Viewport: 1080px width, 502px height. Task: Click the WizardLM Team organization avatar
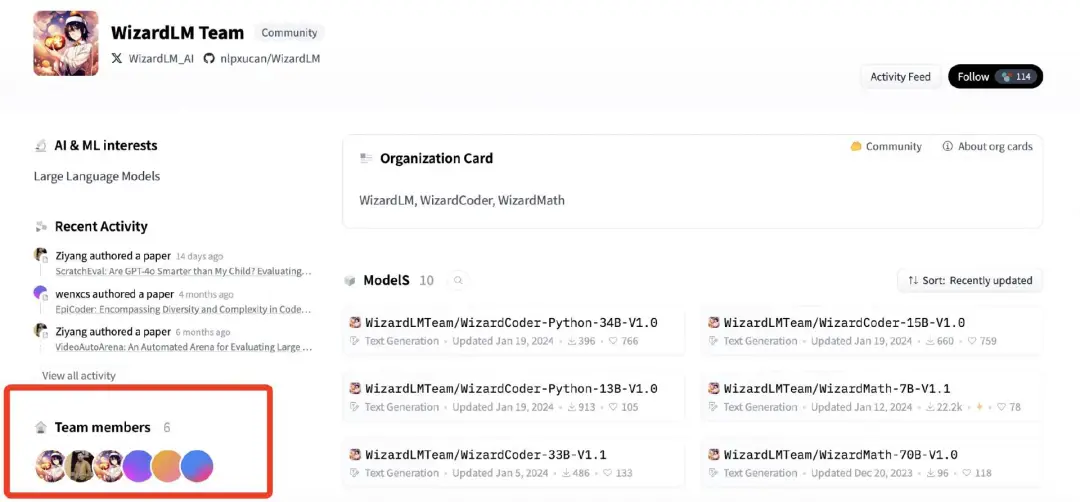point(66,43)
